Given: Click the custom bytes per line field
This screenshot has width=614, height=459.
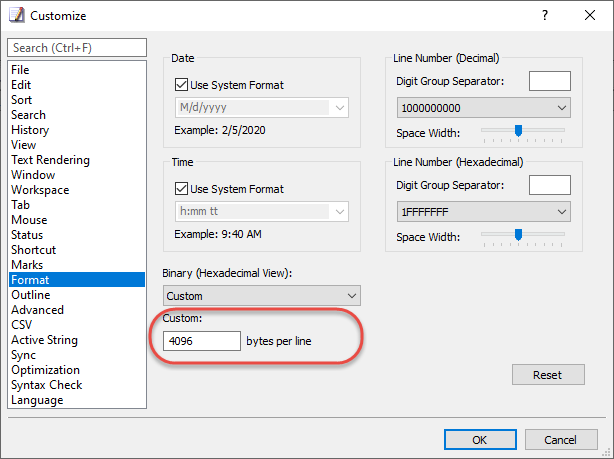Looking at the screenshot, I should 202,341.
